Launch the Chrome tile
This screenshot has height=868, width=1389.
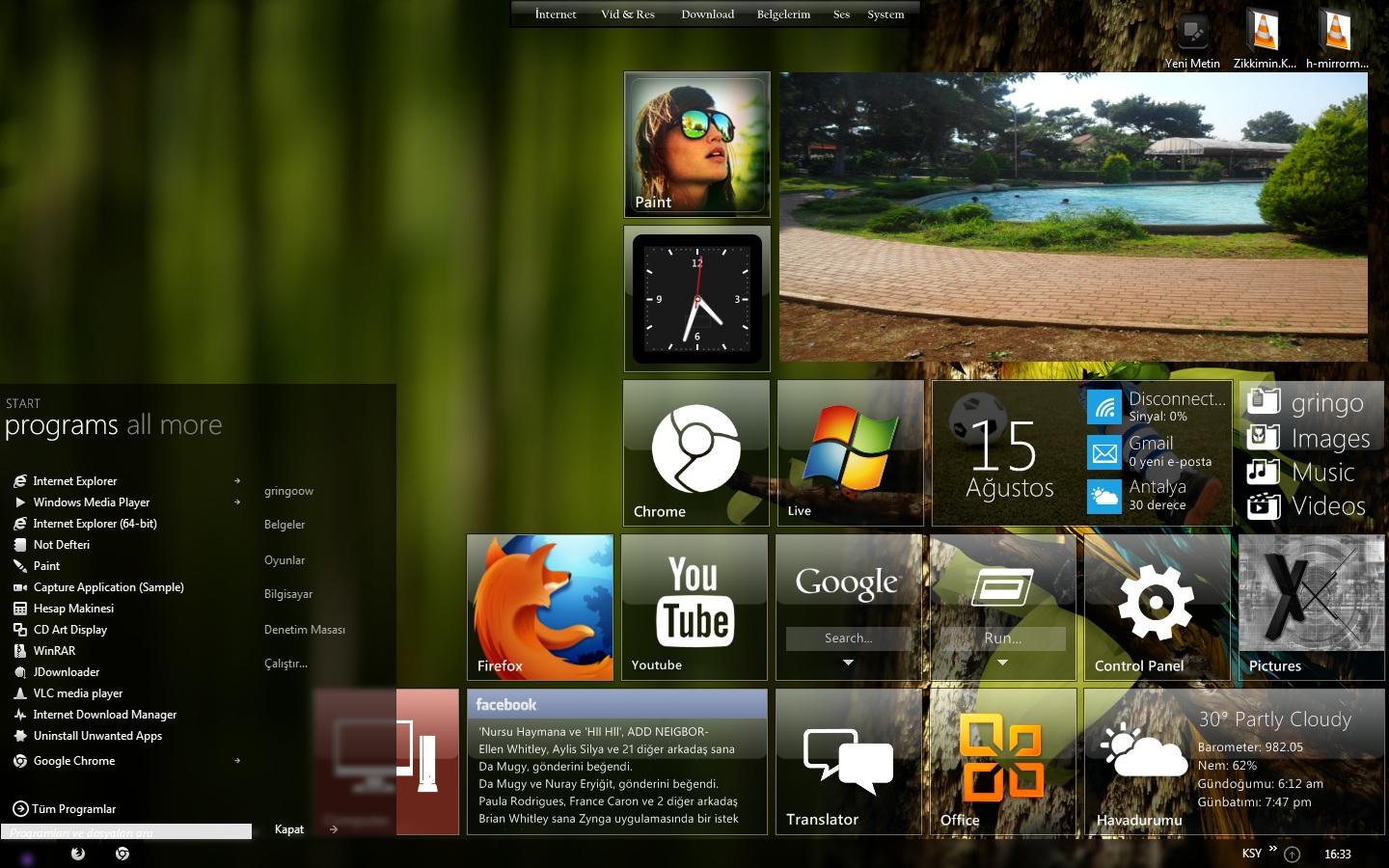pos(696,453)
